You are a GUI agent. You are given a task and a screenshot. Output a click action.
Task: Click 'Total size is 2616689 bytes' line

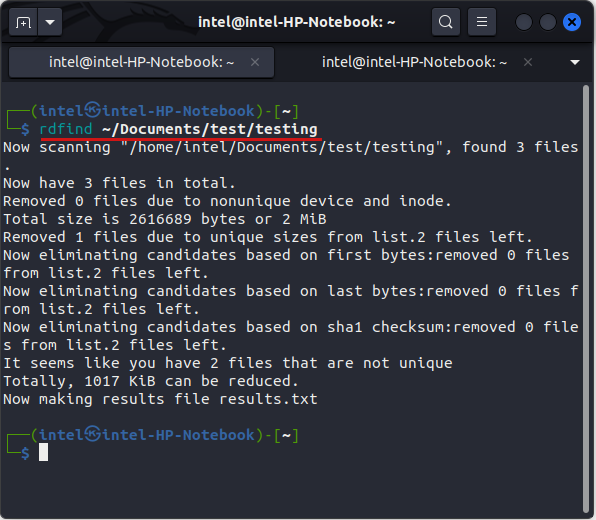165,219
